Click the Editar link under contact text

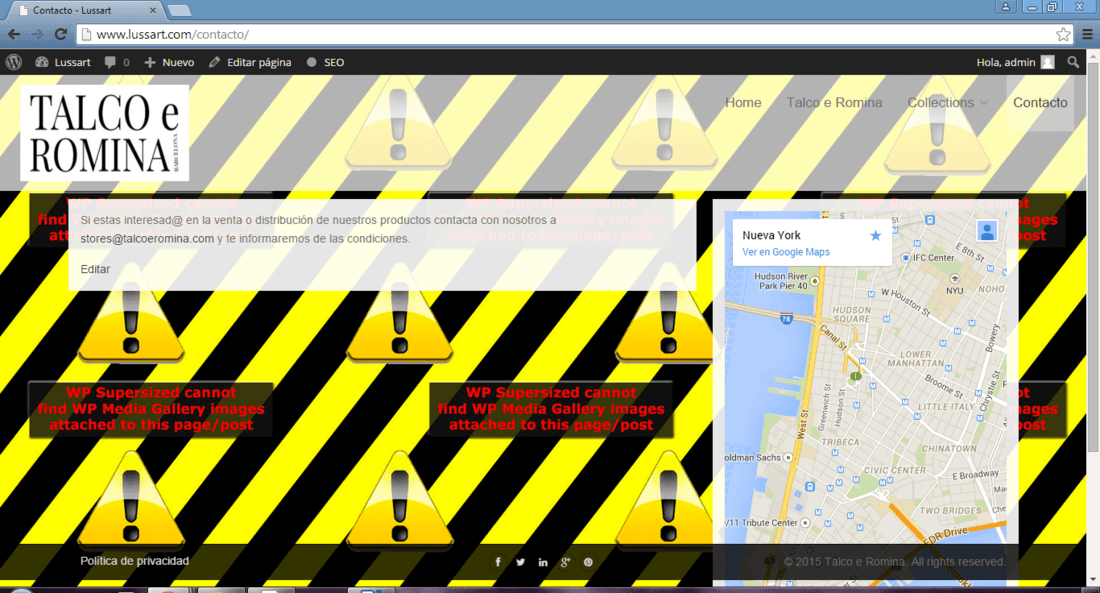click(x=95, y=269)
